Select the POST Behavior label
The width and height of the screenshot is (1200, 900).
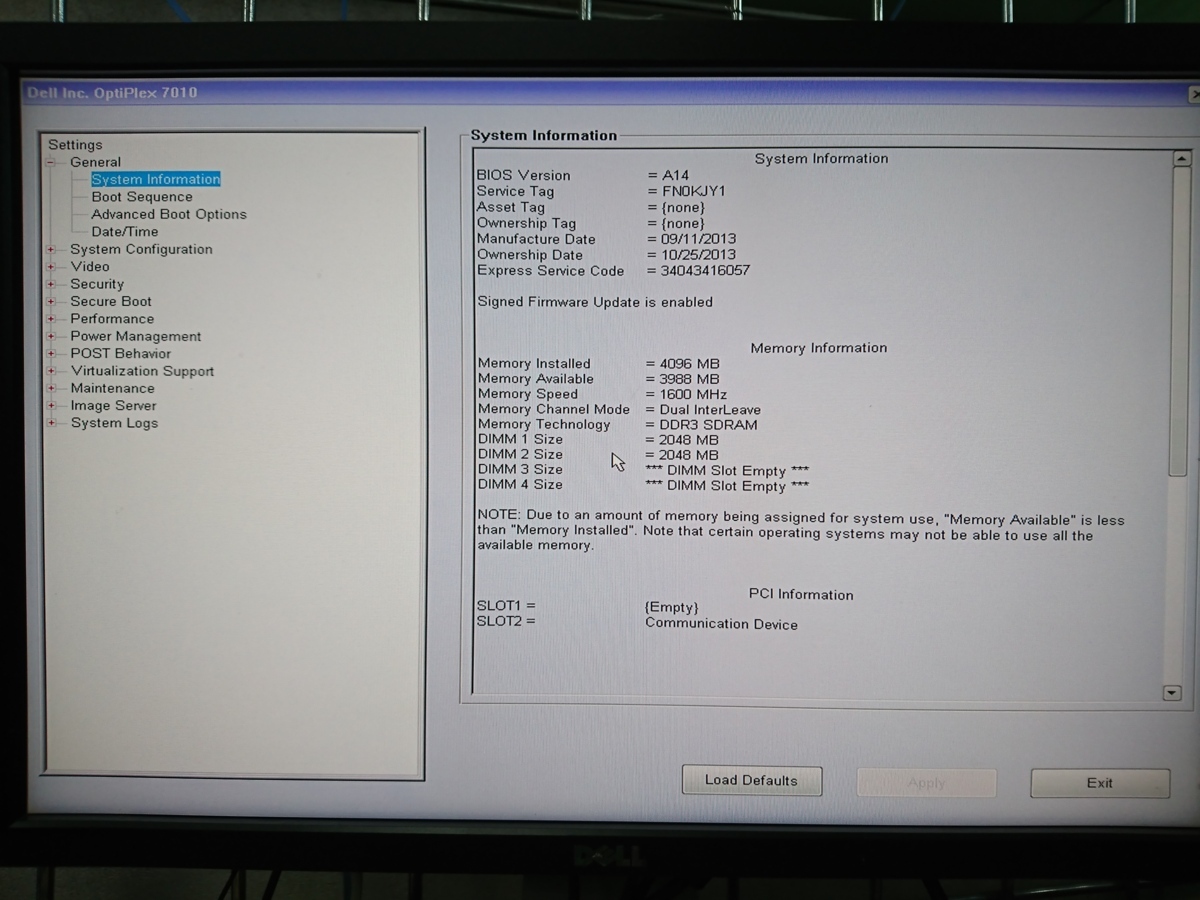pyautogui.click(x=121, y=353)
